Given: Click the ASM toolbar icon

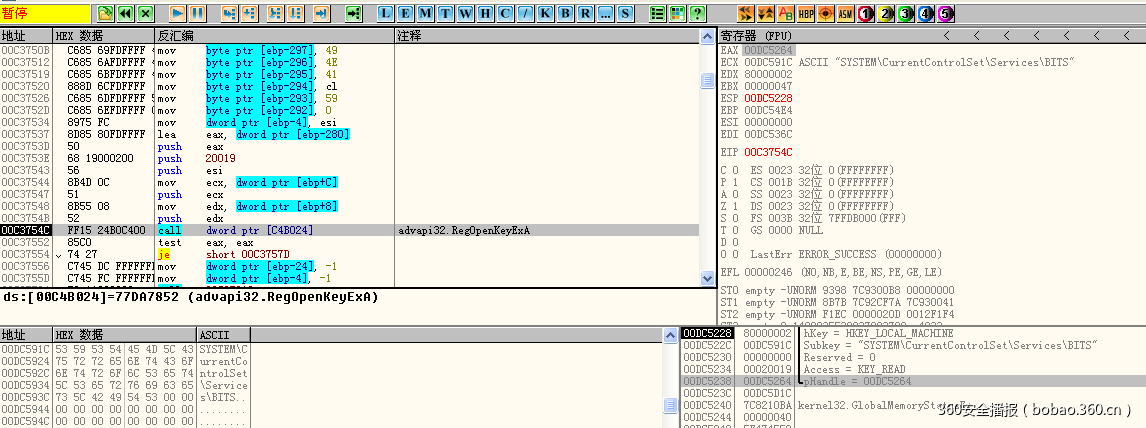Looking at the screenshot, I should click(845, 13).
